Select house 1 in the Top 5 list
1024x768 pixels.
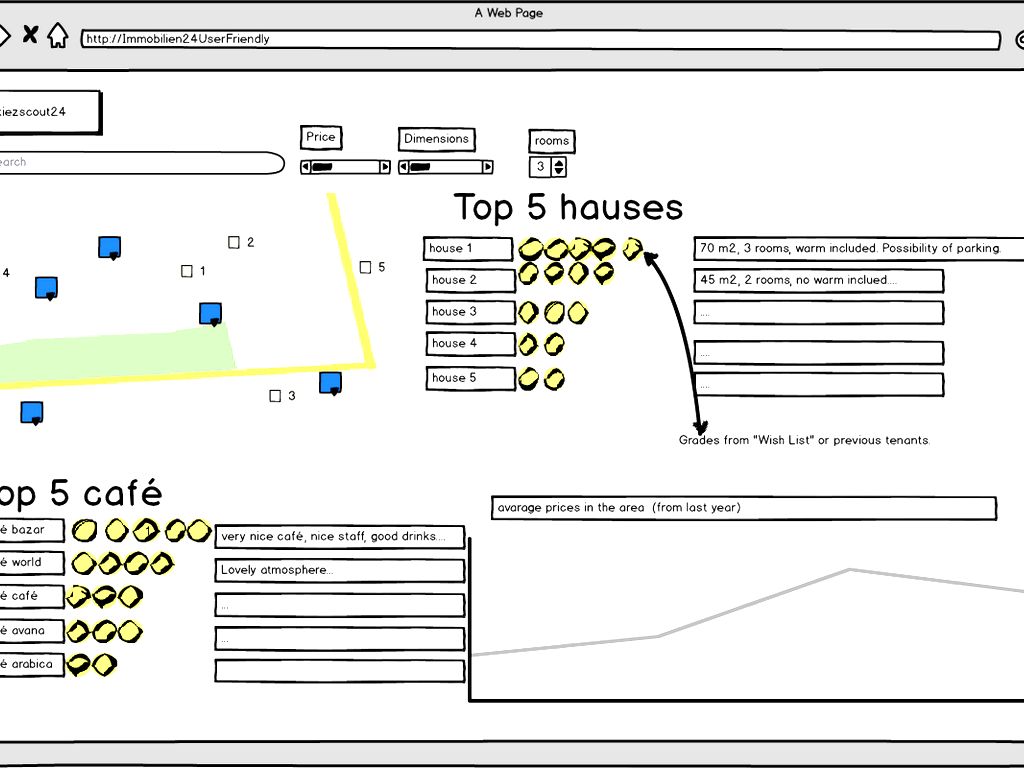tap(468, 248)
